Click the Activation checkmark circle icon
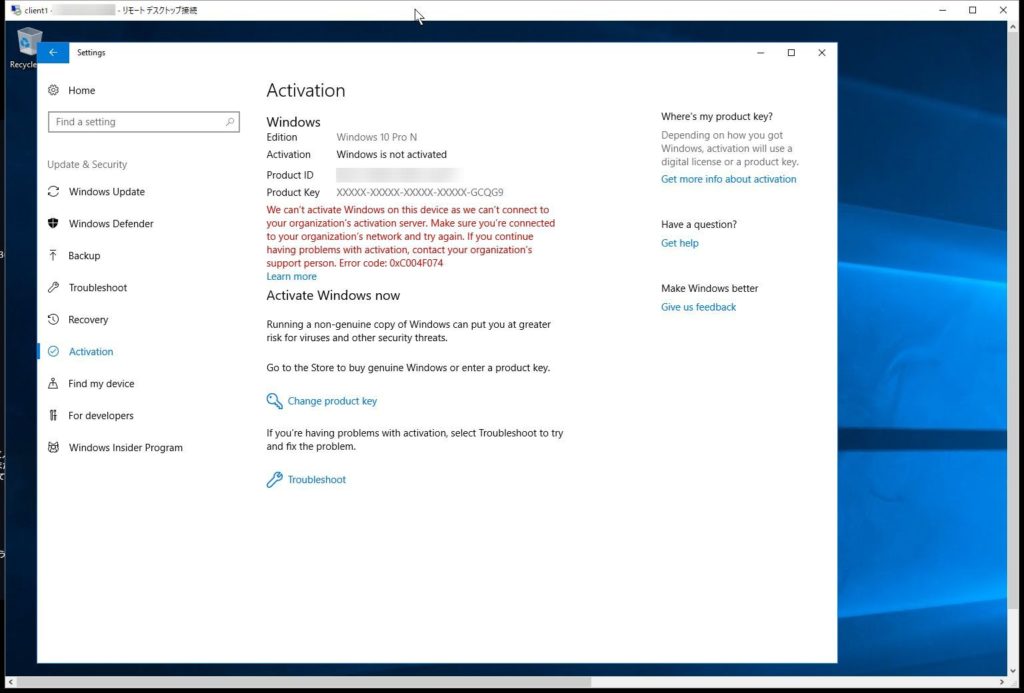 click(x=54, y=351)
